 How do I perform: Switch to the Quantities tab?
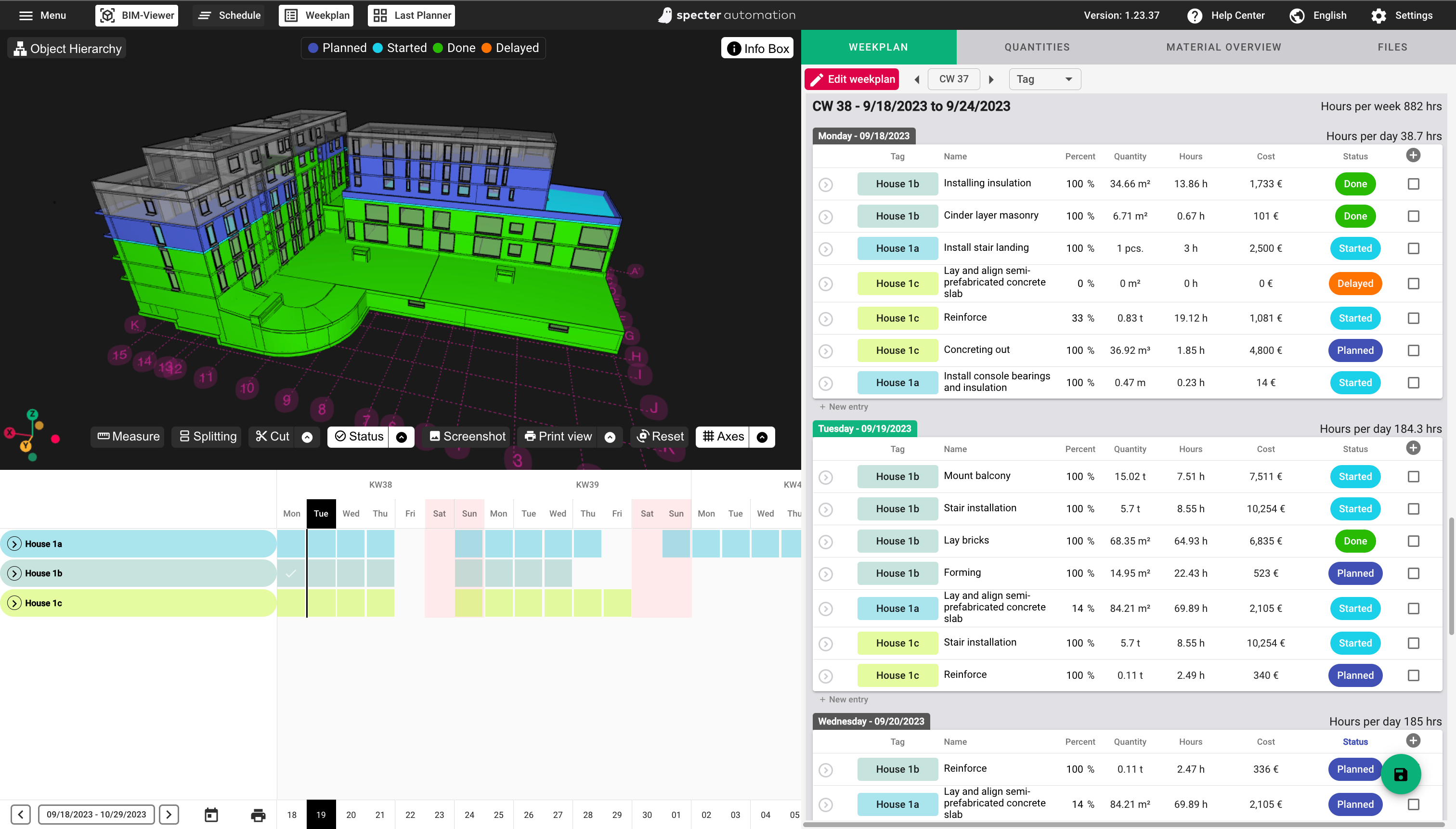(1037, 47)
